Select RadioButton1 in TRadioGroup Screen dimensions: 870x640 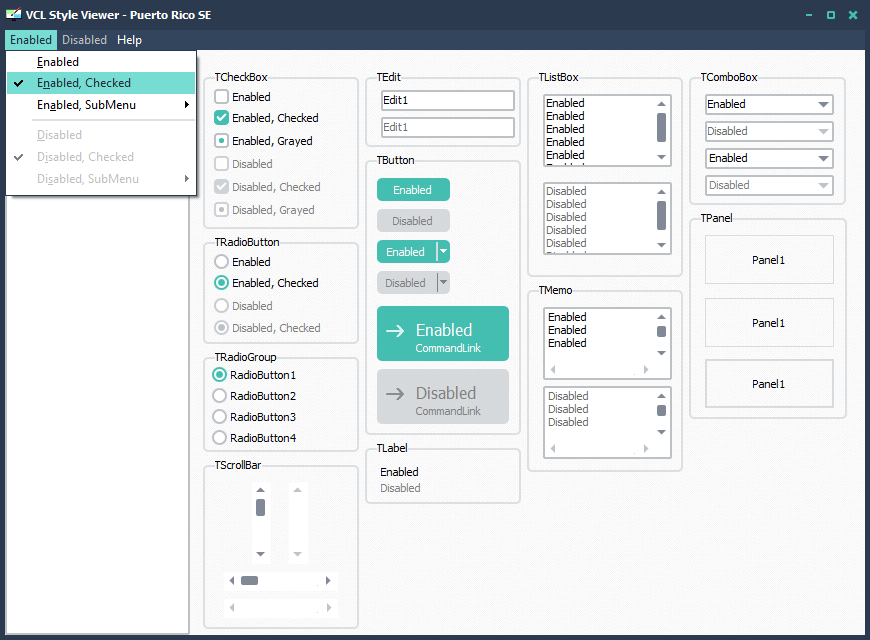pos(220,375)
